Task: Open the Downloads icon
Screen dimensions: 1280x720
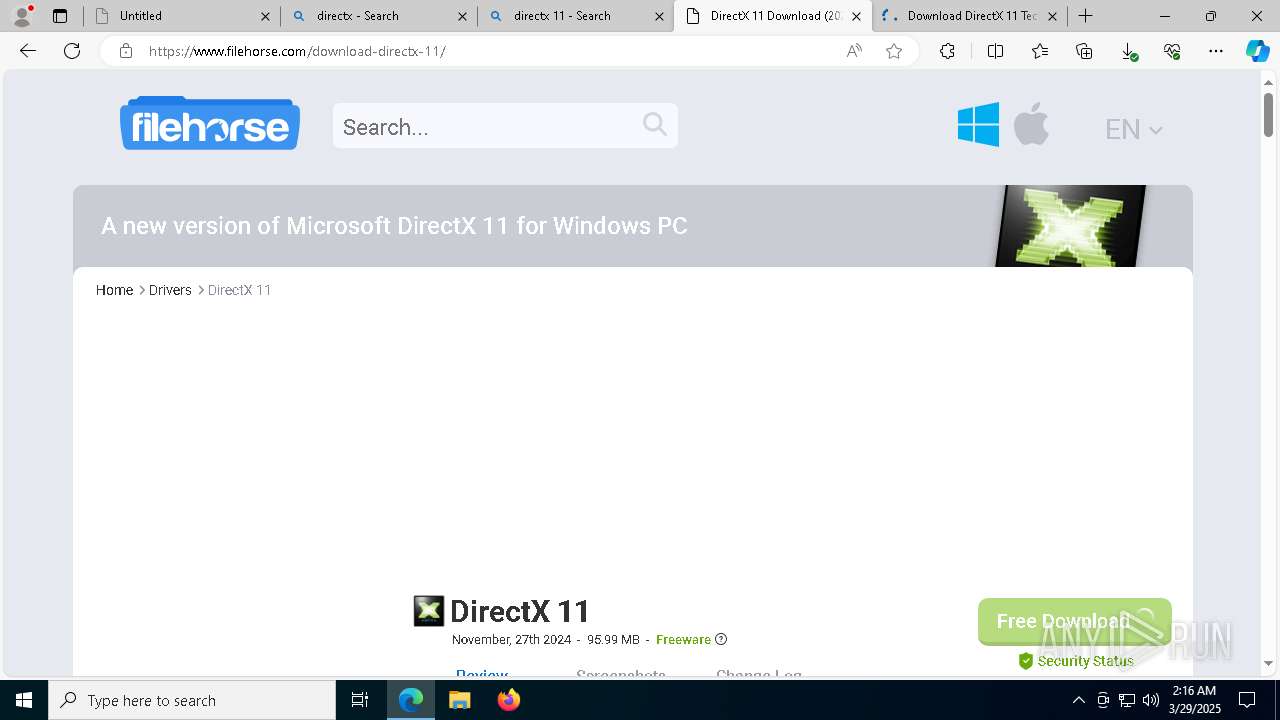Action: click(1128, 51)
